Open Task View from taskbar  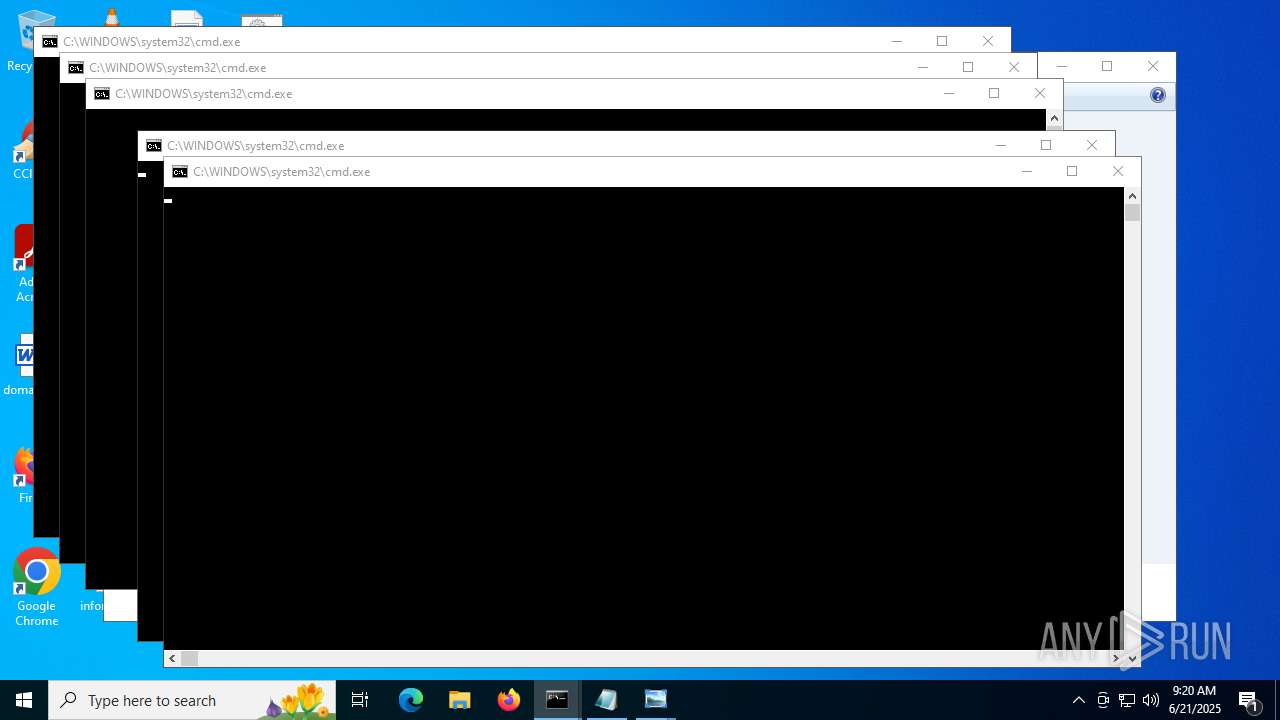pyautogui.click(x=360, y=700)
